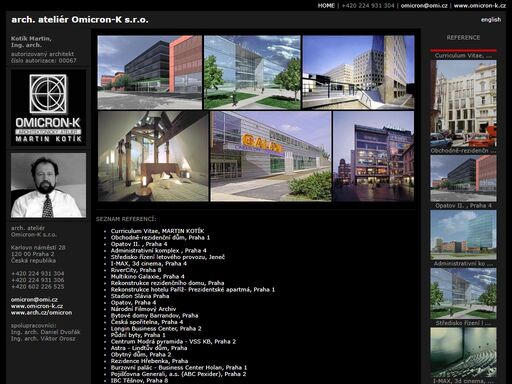Open Česká spořitelna, Praha 4 reference

(147, 322)
